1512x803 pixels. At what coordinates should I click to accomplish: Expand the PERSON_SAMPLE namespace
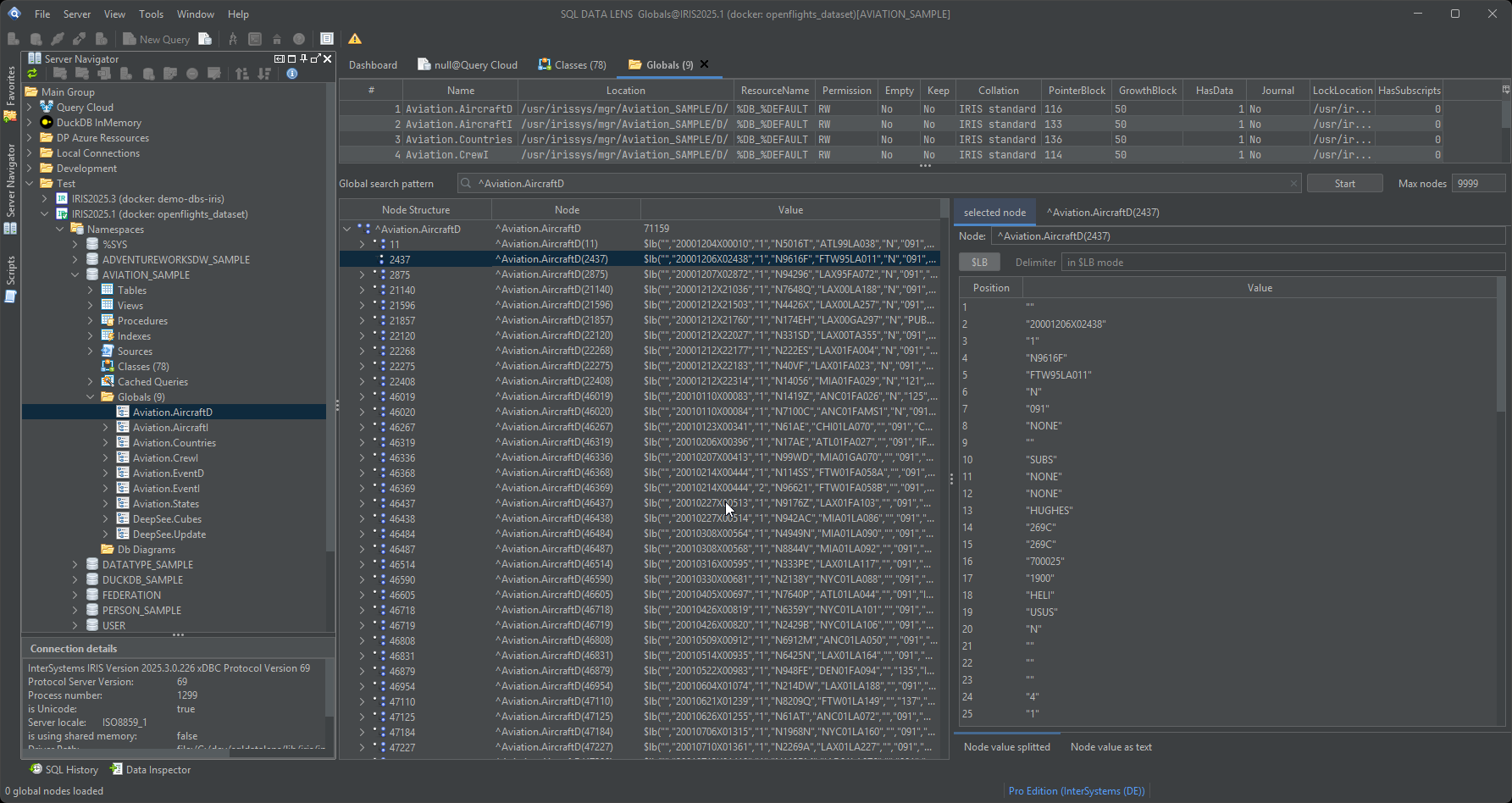click(75, 611)
